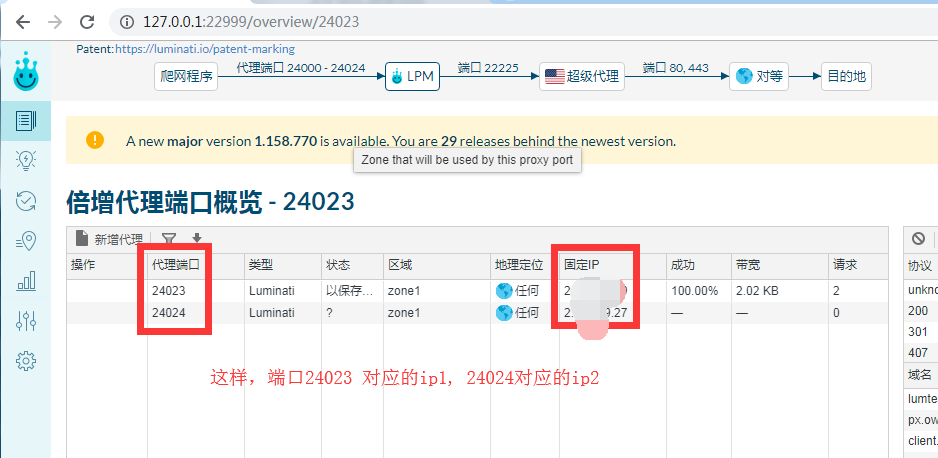Sort by the 状态 column header
Image resolution: width=938 pixels, height=458 pixels.
click(x=352, y=265)
